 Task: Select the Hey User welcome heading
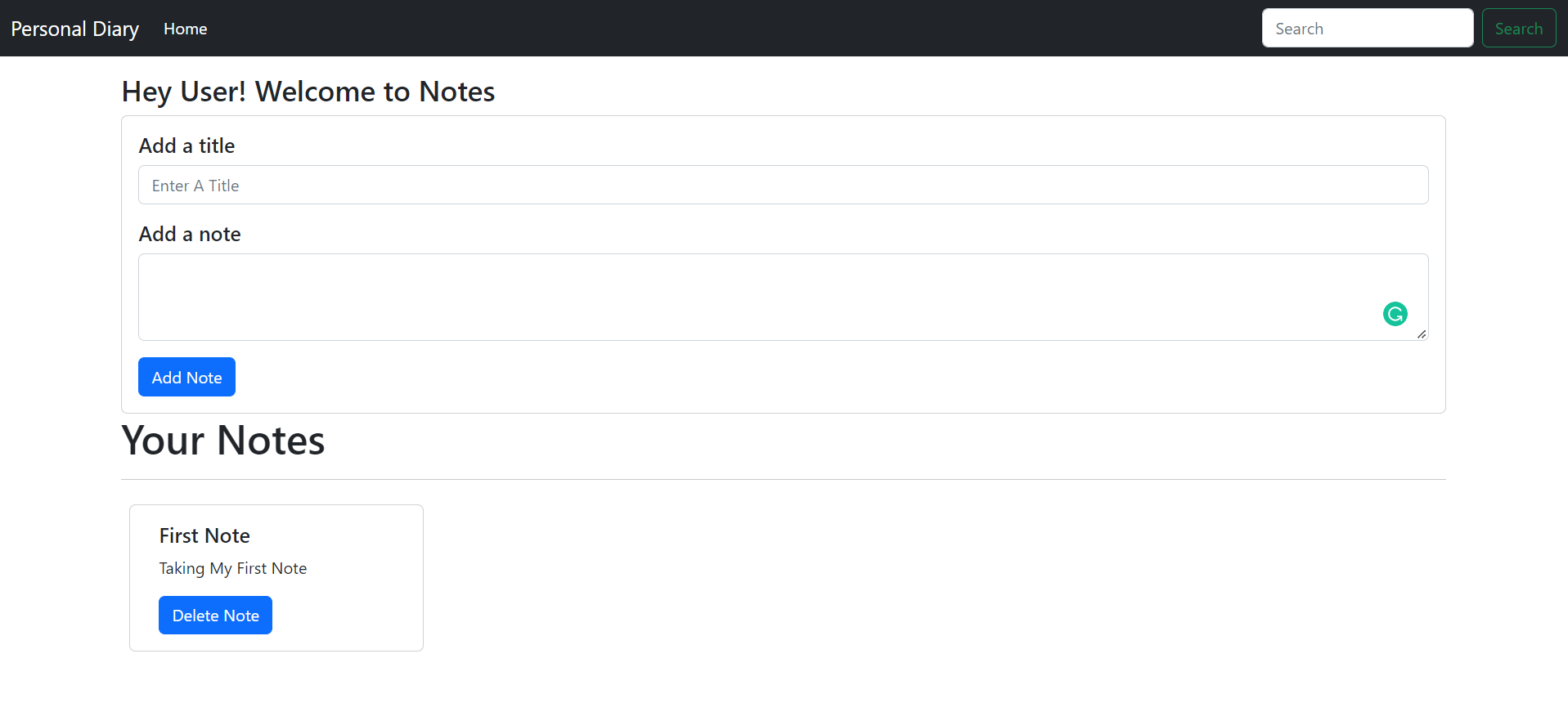(308, 92)
